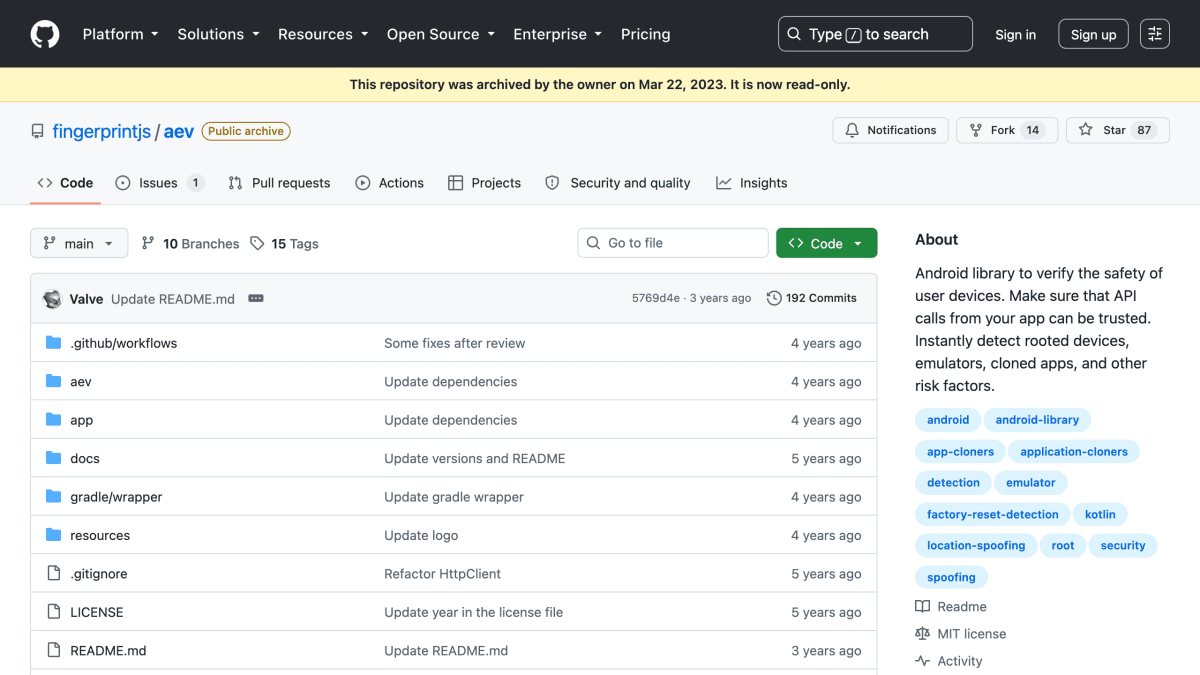Click 'Some fixes after review' commit message
This screenshot has width=1200, height=675.
point(455,343)
